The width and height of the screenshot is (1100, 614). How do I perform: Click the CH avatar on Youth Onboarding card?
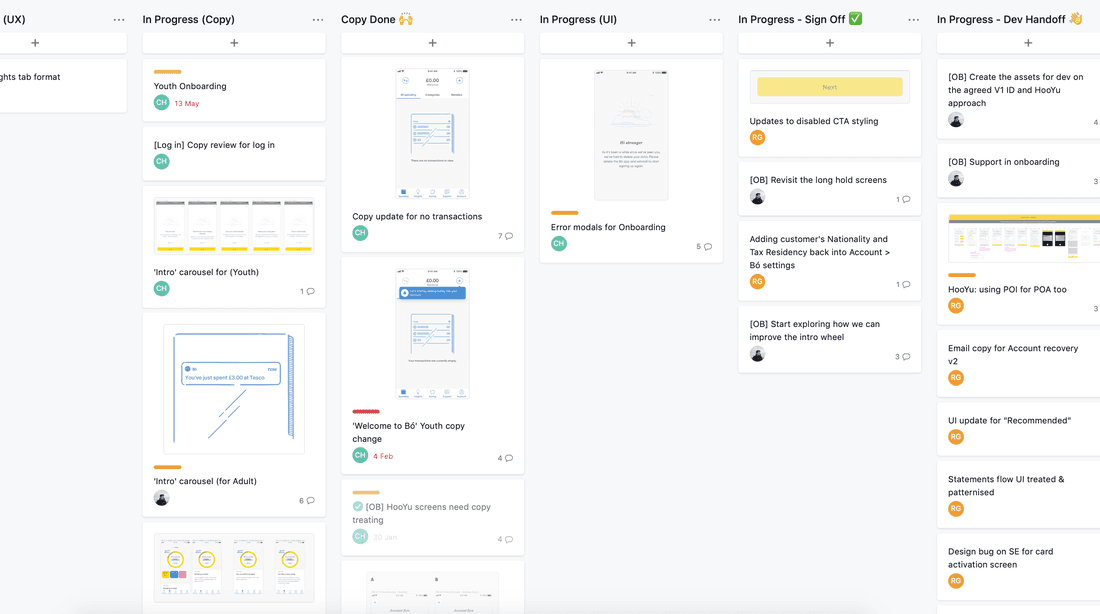161,102
